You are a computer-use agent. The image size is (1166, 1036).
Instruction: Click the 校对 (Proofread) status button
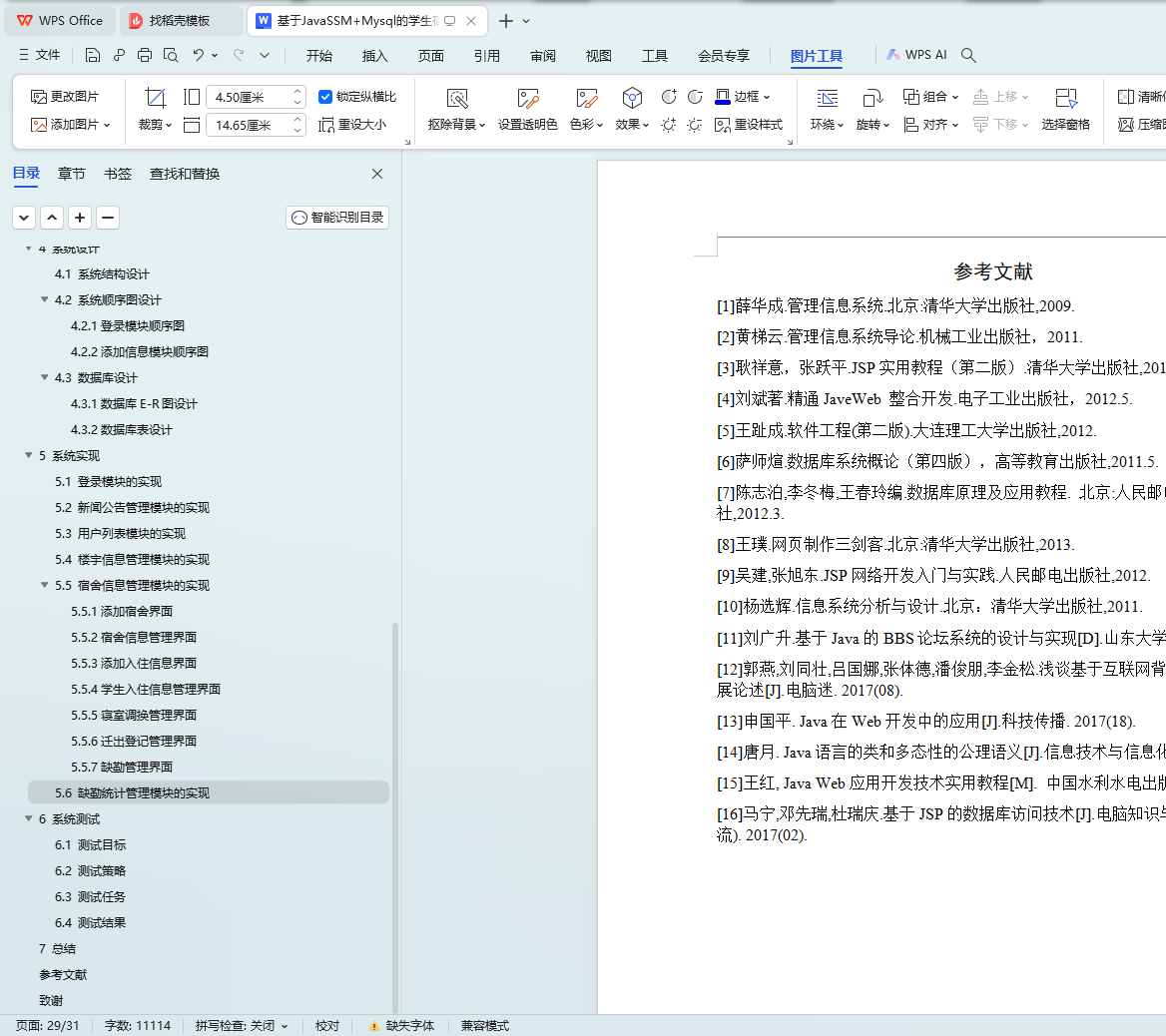pyautogui.click(x=327, y=1026)
